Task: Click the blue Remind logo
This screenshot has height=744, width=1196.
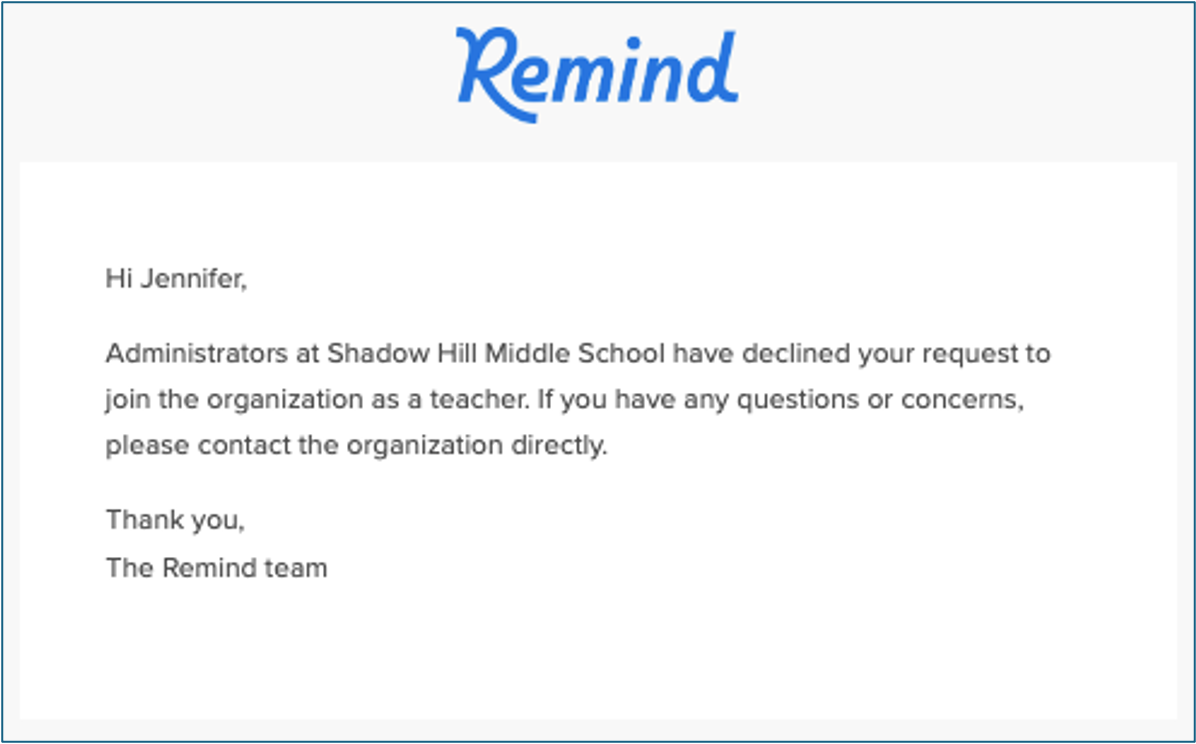Action: 597,73
